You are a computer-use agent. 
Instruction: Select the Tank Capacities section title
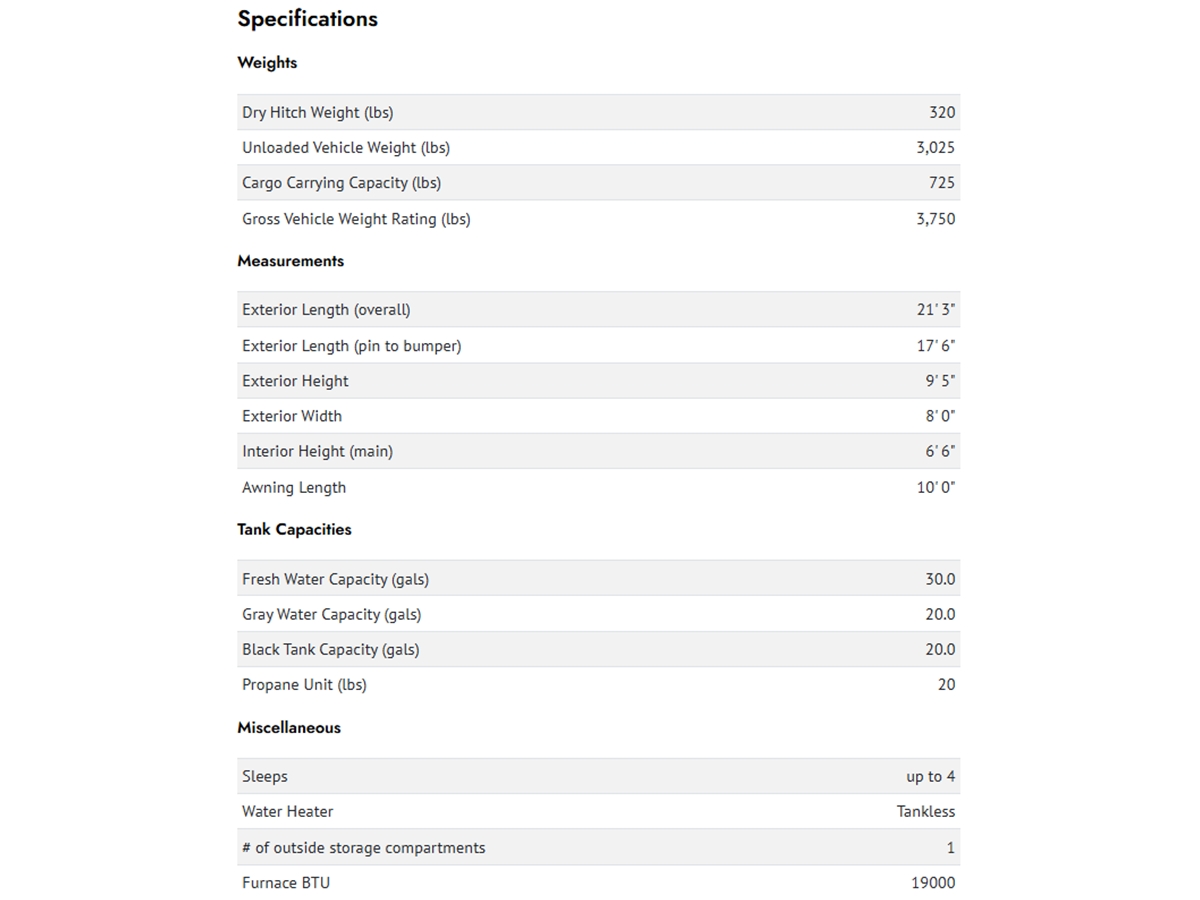point(294,529)
